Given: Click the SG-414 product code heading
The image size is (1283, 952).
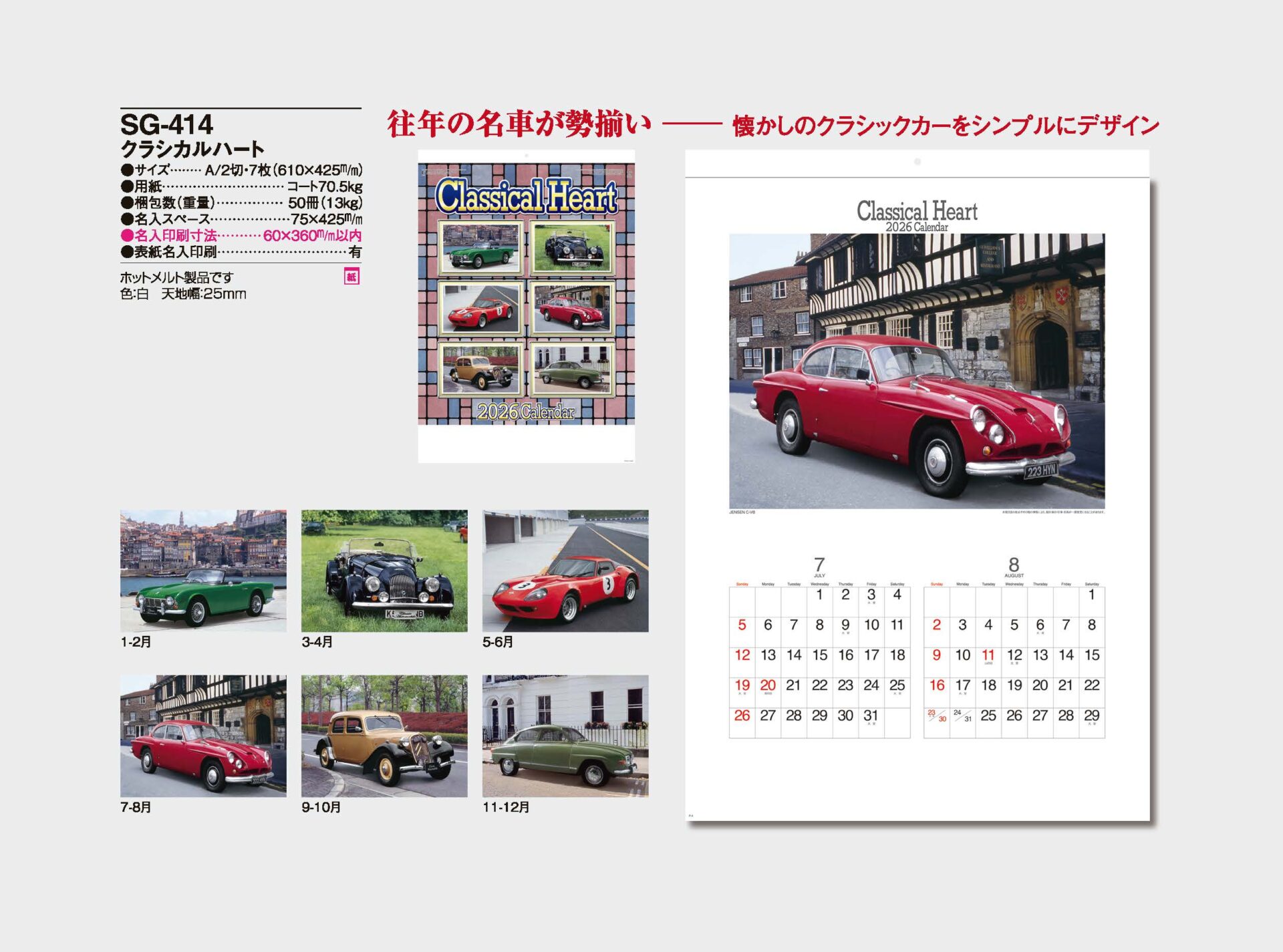Looking at the screenshot, I should (166, 124).
